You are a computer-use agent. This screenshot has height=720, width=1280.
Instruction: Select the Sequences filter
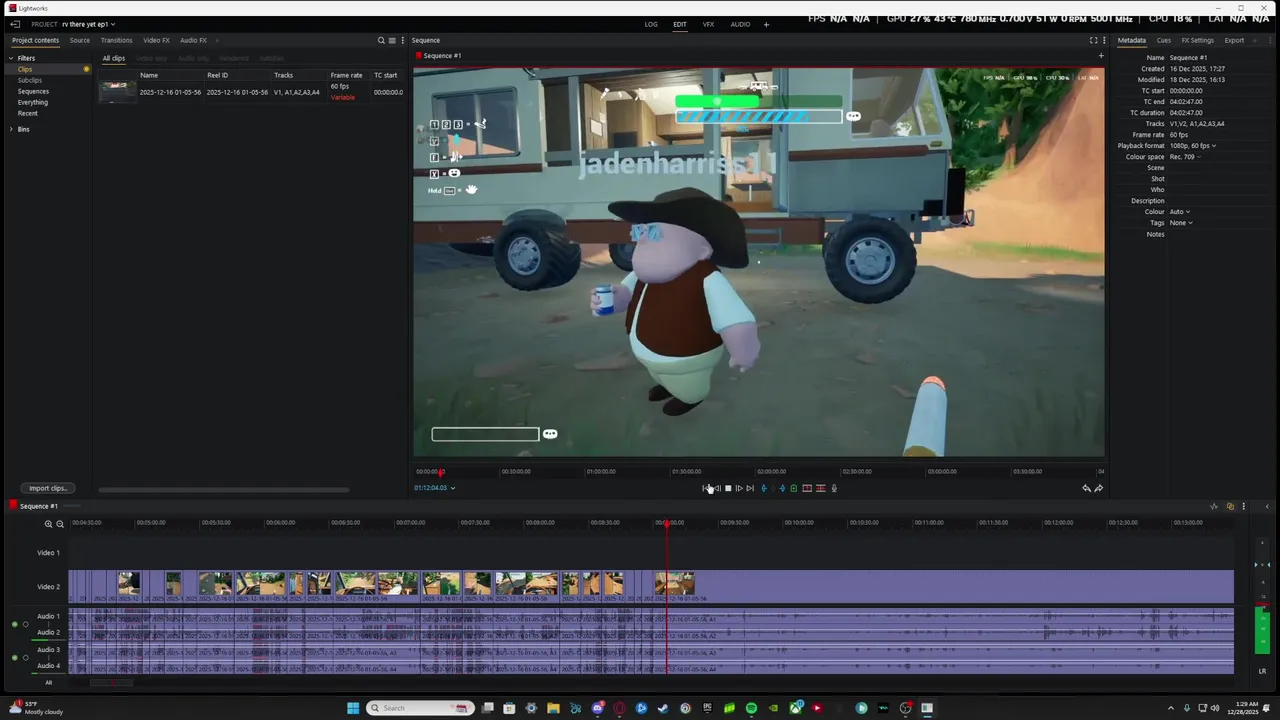pos(33,91)
